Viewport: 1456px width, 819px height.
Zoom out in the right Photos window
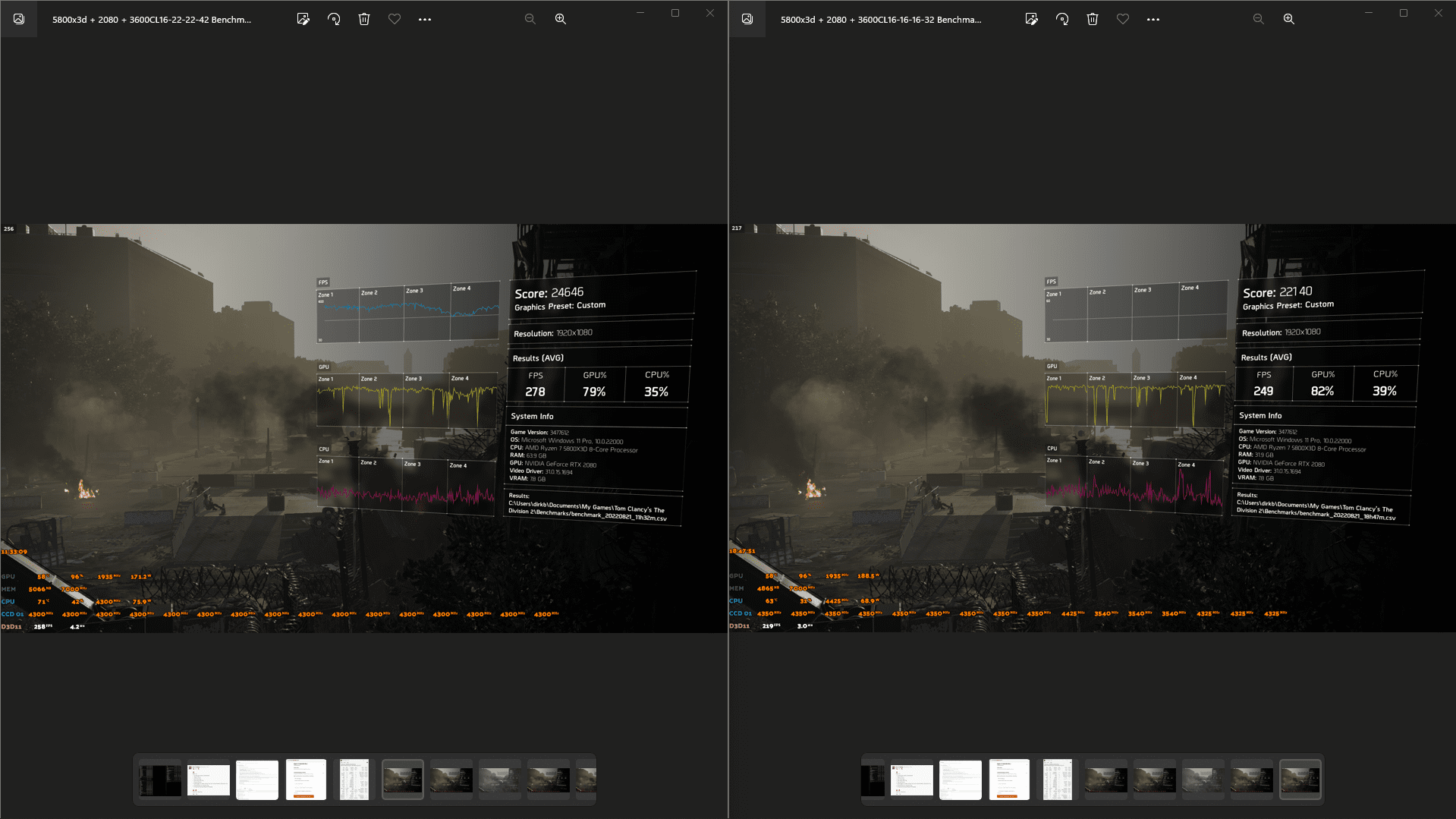point(1259,19)
